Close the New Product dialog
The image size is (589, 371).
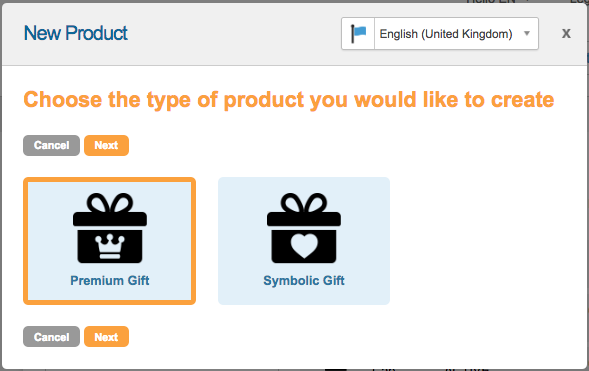pos(566,33)
